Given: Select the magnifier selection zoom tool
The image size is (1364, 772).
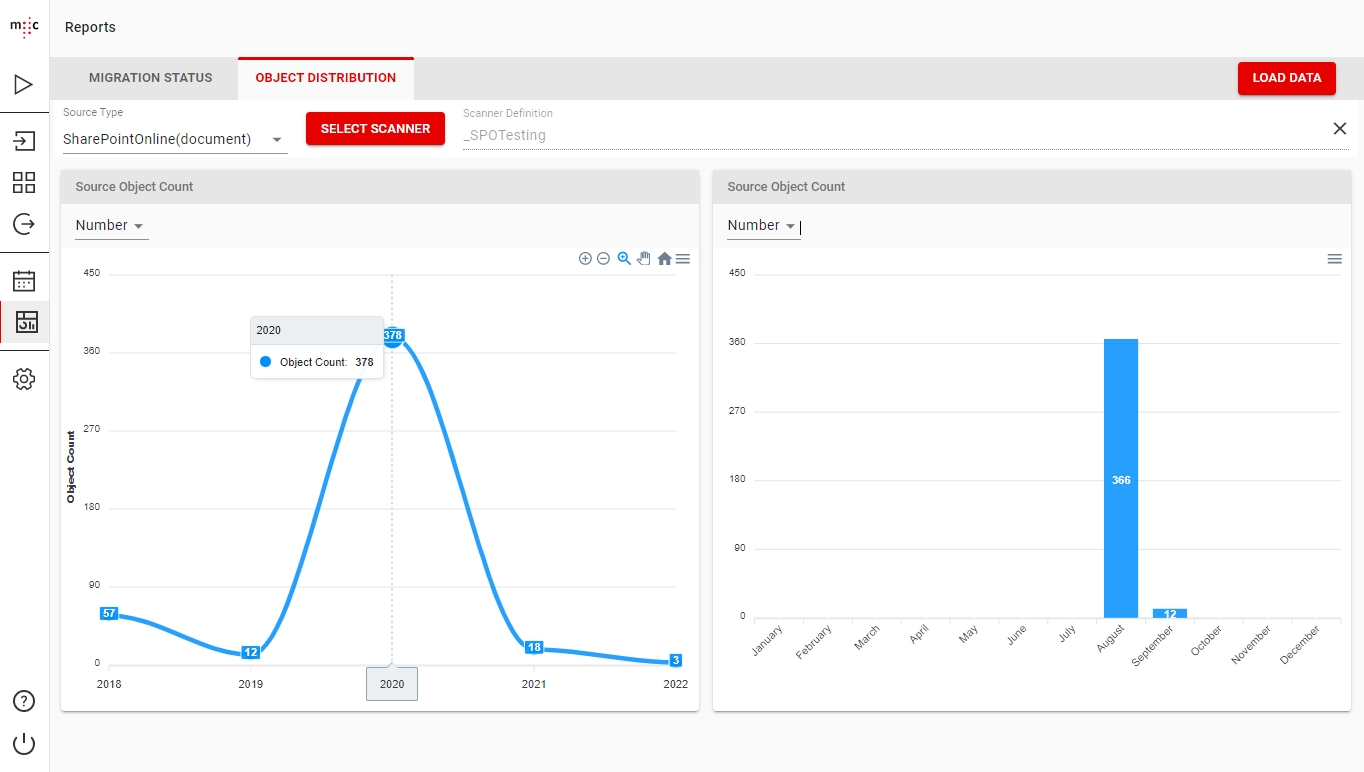Looking at the screenshot, I should [x=624, y=259].
